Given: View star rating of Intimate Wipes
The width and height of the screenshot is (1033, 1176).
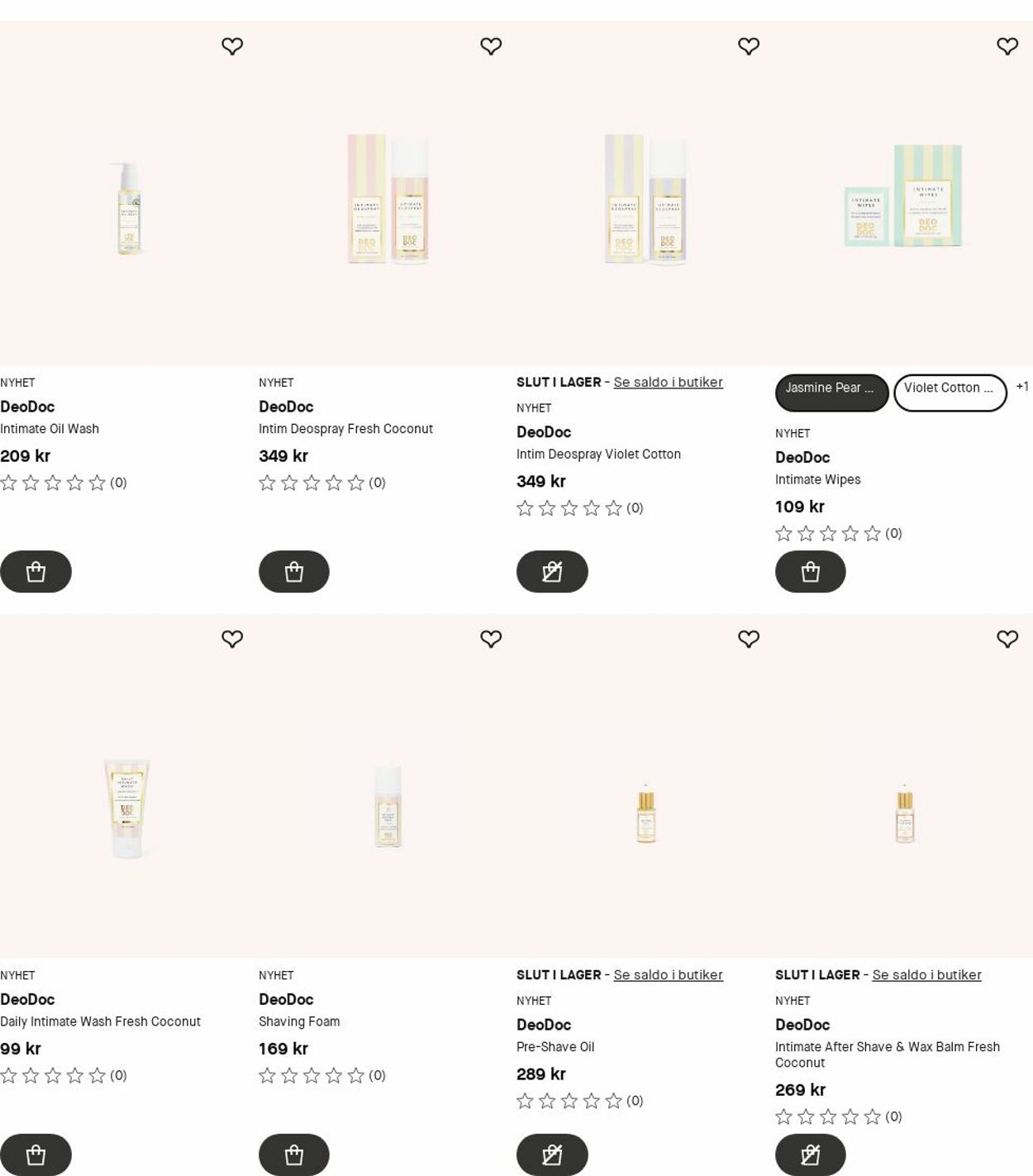Looking at the screenshot, I should [x=839, y=534].
